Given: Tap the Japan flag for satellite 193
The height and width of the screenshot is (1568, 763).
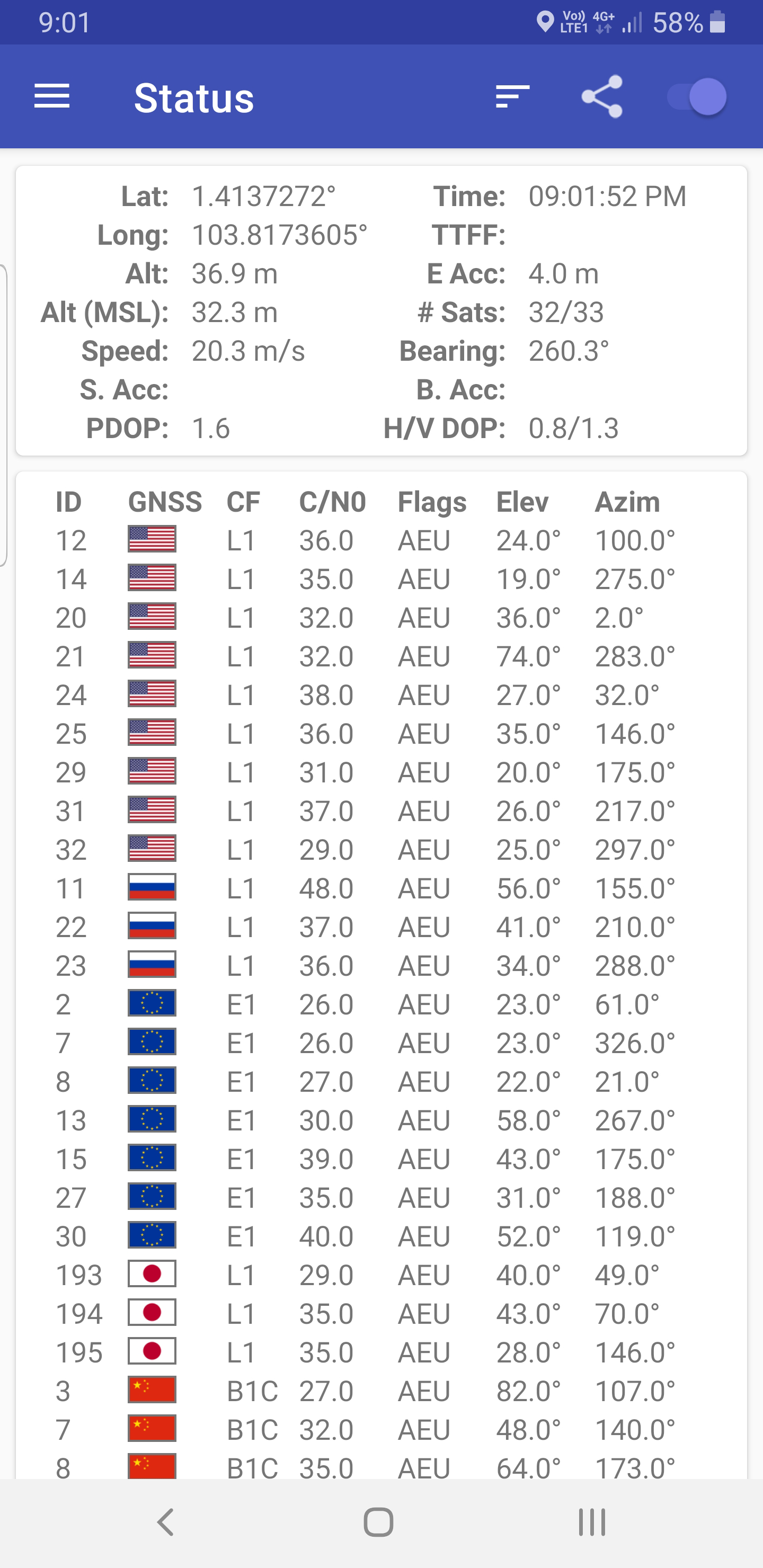Looking at the screenshot, I should point(152,1274).
